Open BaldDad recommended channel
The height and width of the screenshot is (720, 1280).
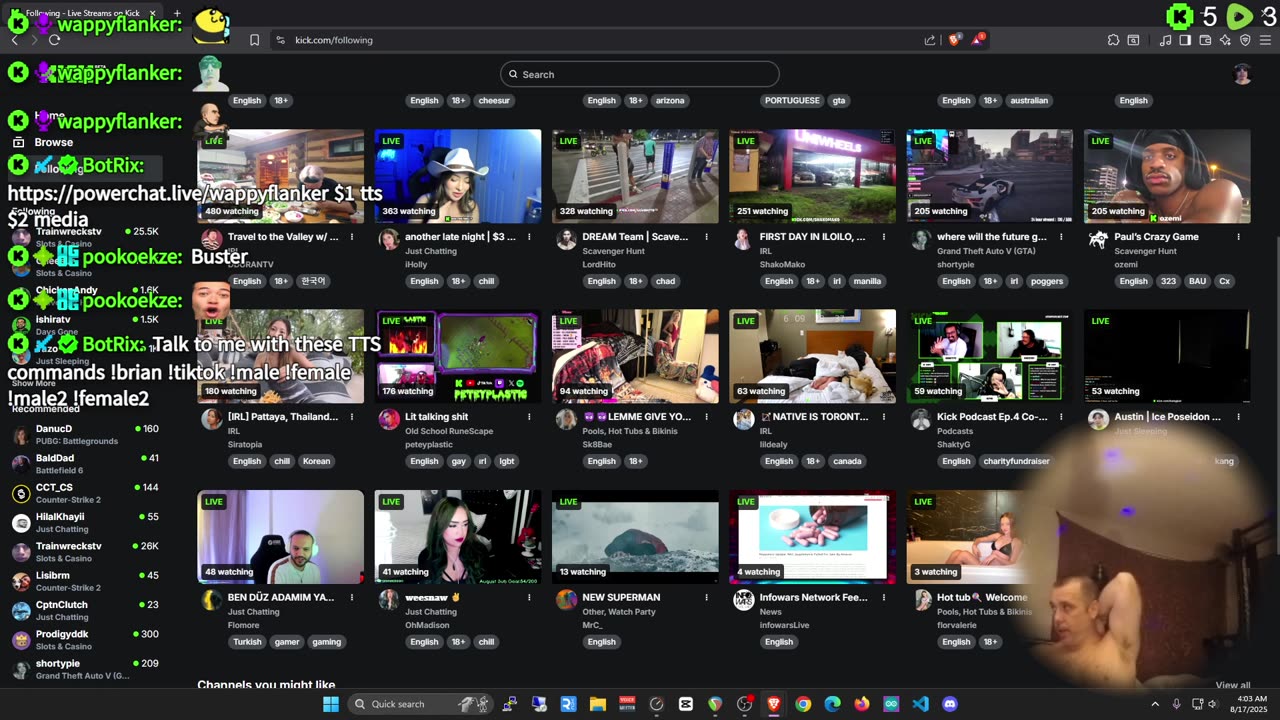coord(85,464)
